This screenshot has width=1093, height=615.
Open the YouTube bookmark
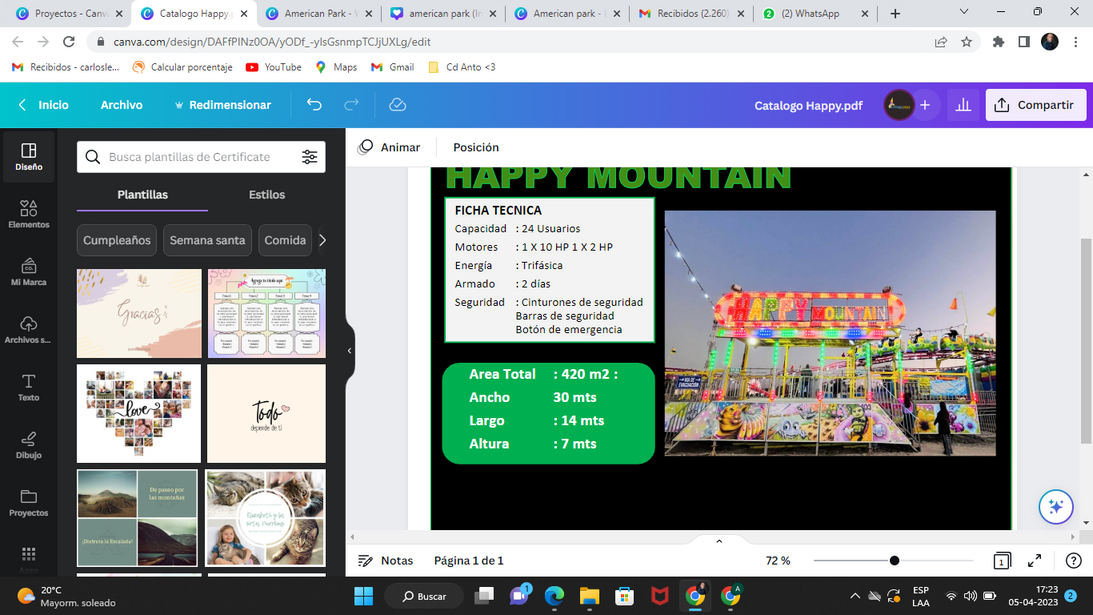pos(274,67)
